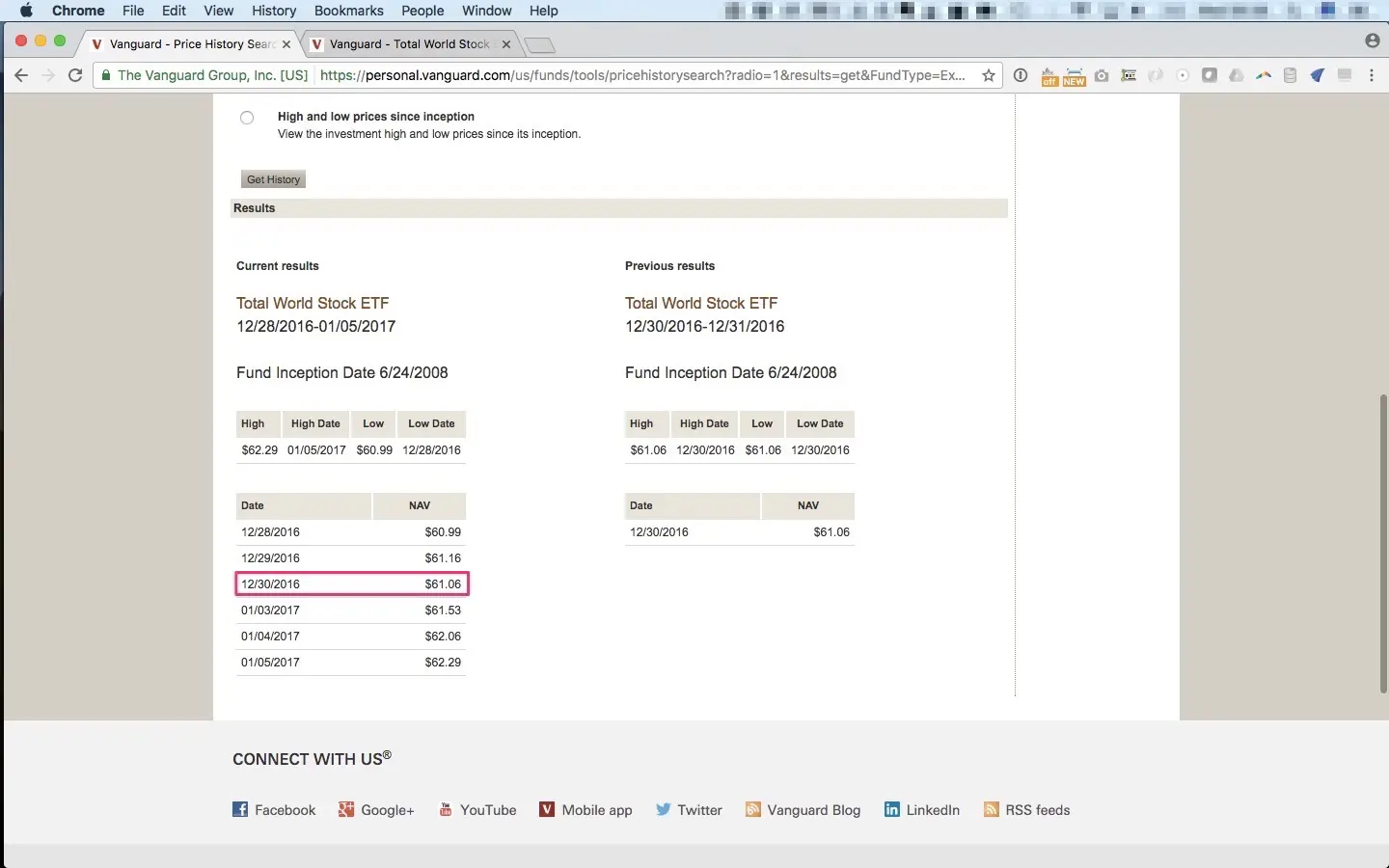Viewport: 1389px width, 868px height.
Task: Reload the Vanguard price history page
Action: (75, 75)
